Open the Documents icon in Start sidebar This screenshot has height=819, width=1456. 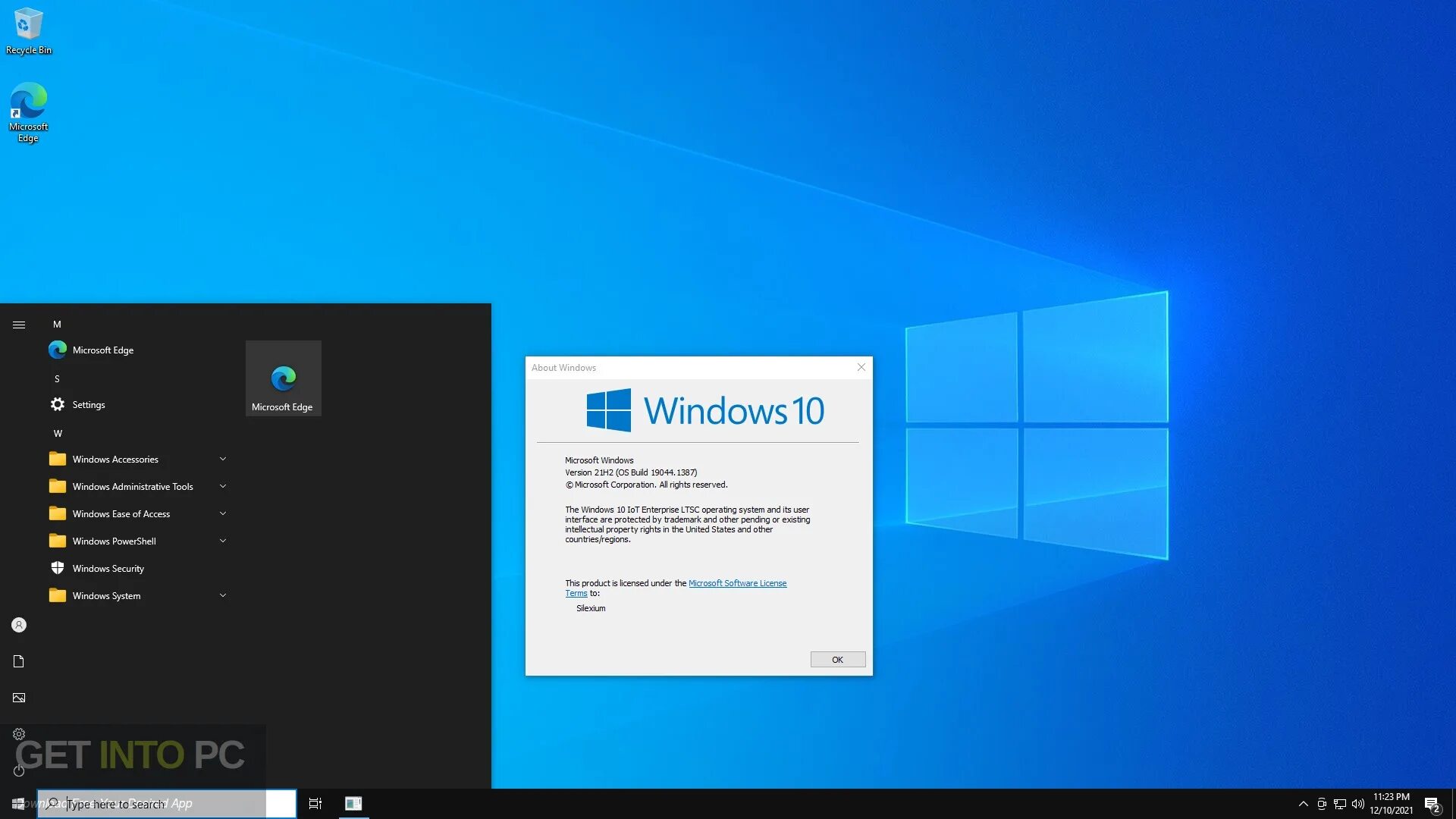click(19, 661)
